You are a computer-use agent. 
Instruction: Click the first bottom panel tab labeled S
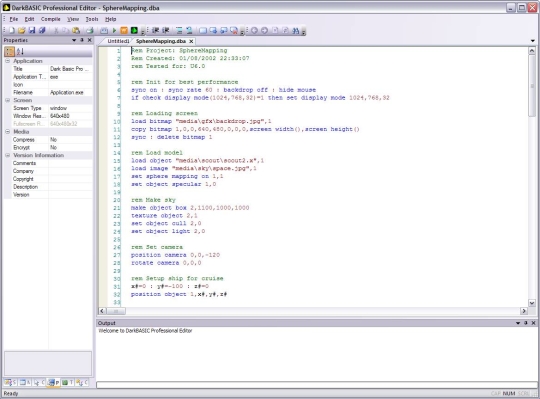point(10,382)
